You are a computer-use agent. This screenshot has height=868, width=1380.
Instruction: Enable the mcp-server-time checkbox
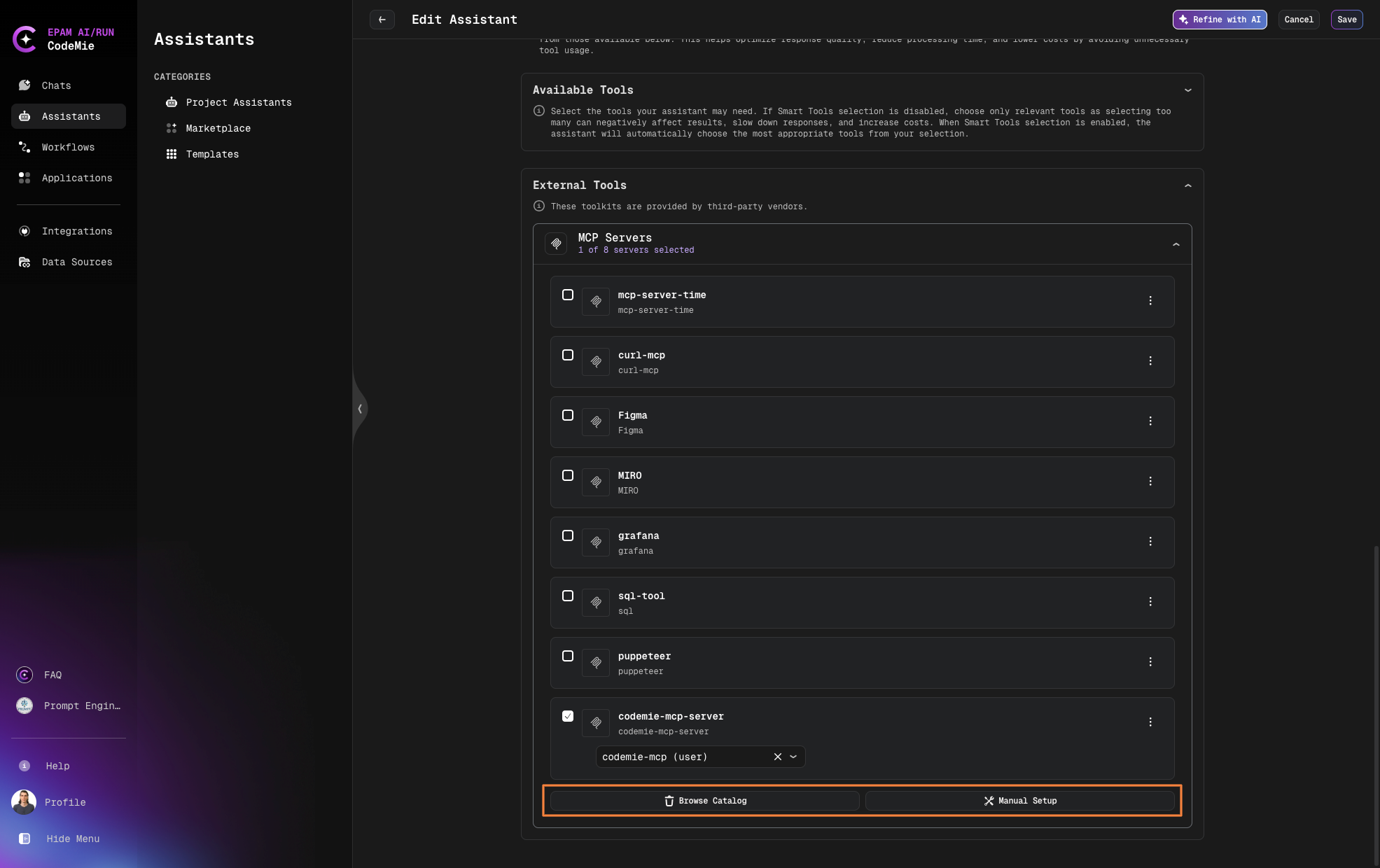568,295
